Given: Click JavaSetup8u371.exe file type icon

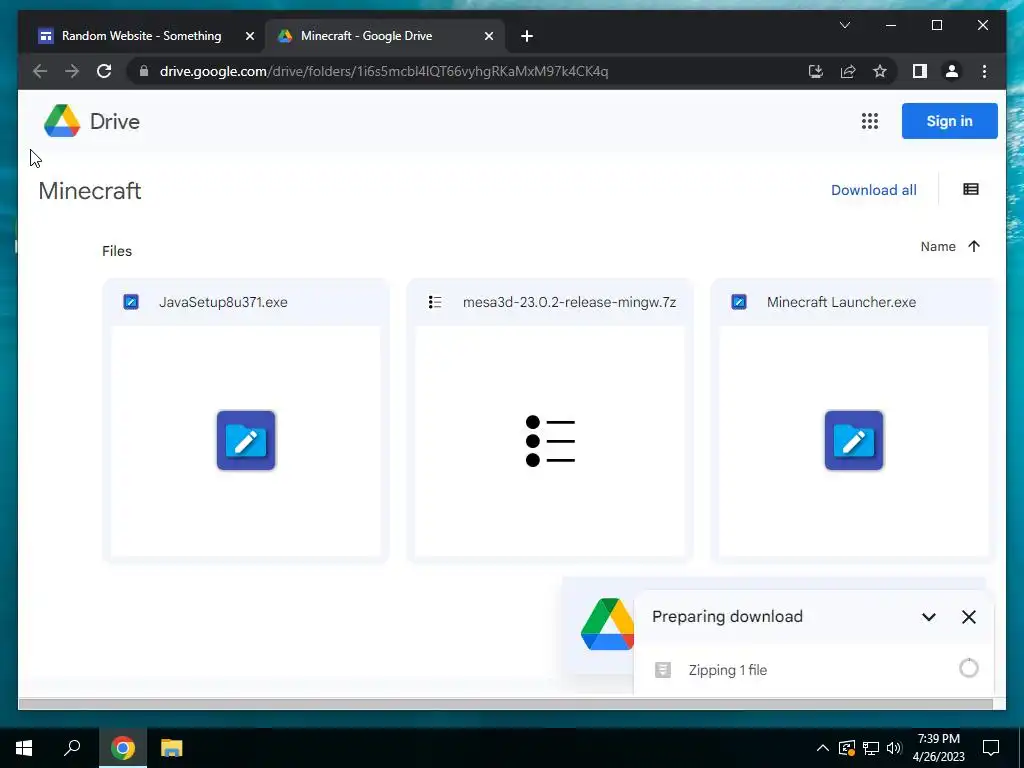Looking at the screenshot, I should tap(131, 302).
